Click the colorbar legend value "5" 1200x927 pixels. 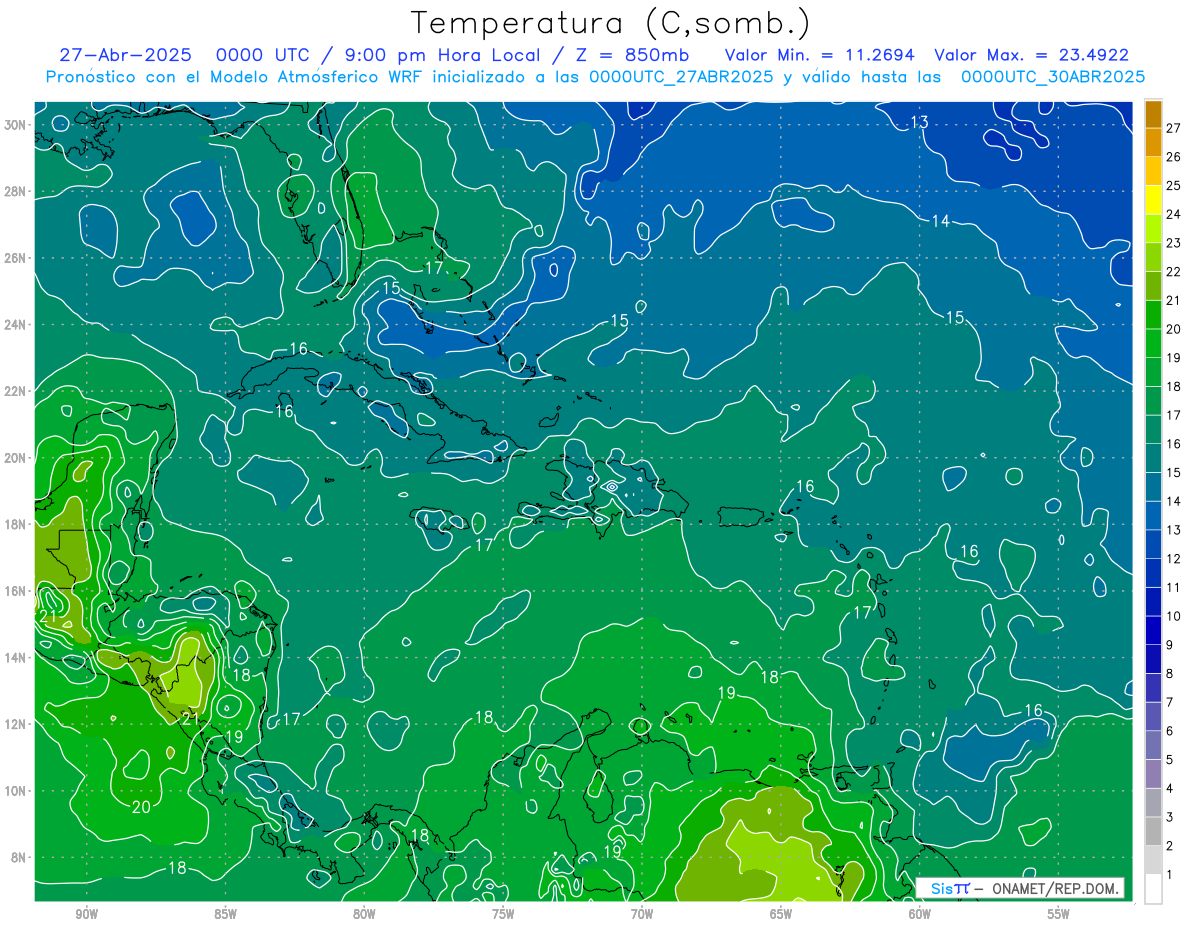pos(1170,760)
